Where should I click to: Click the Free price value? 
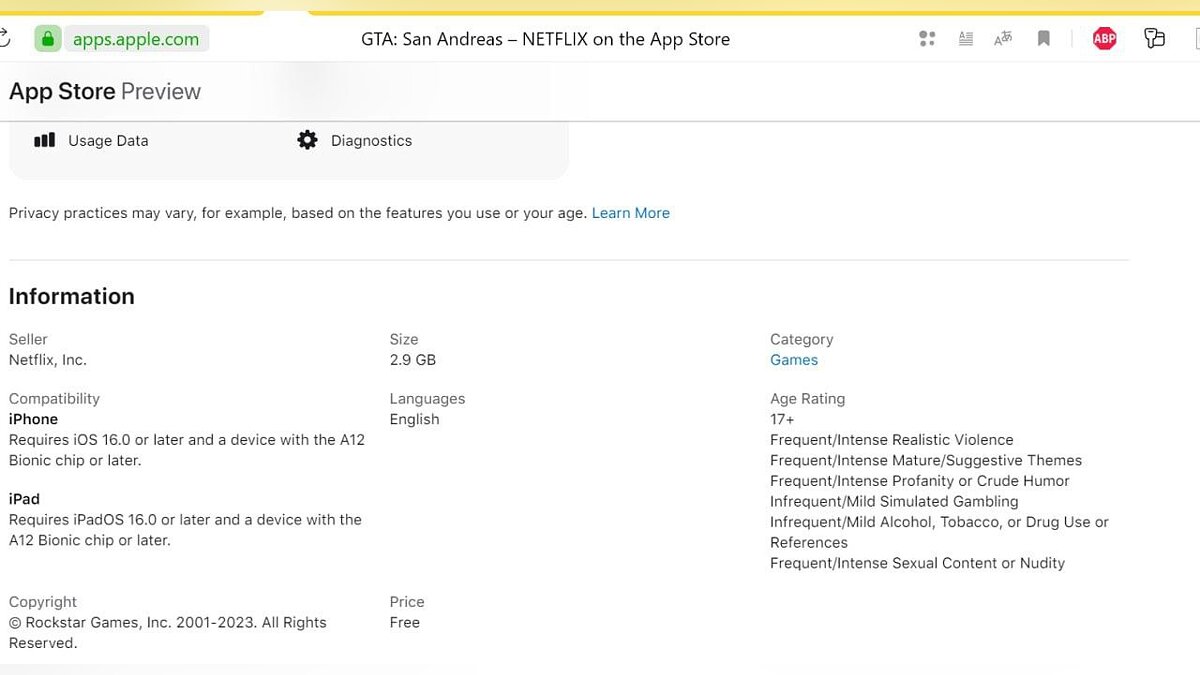click(x=405, y=622)
